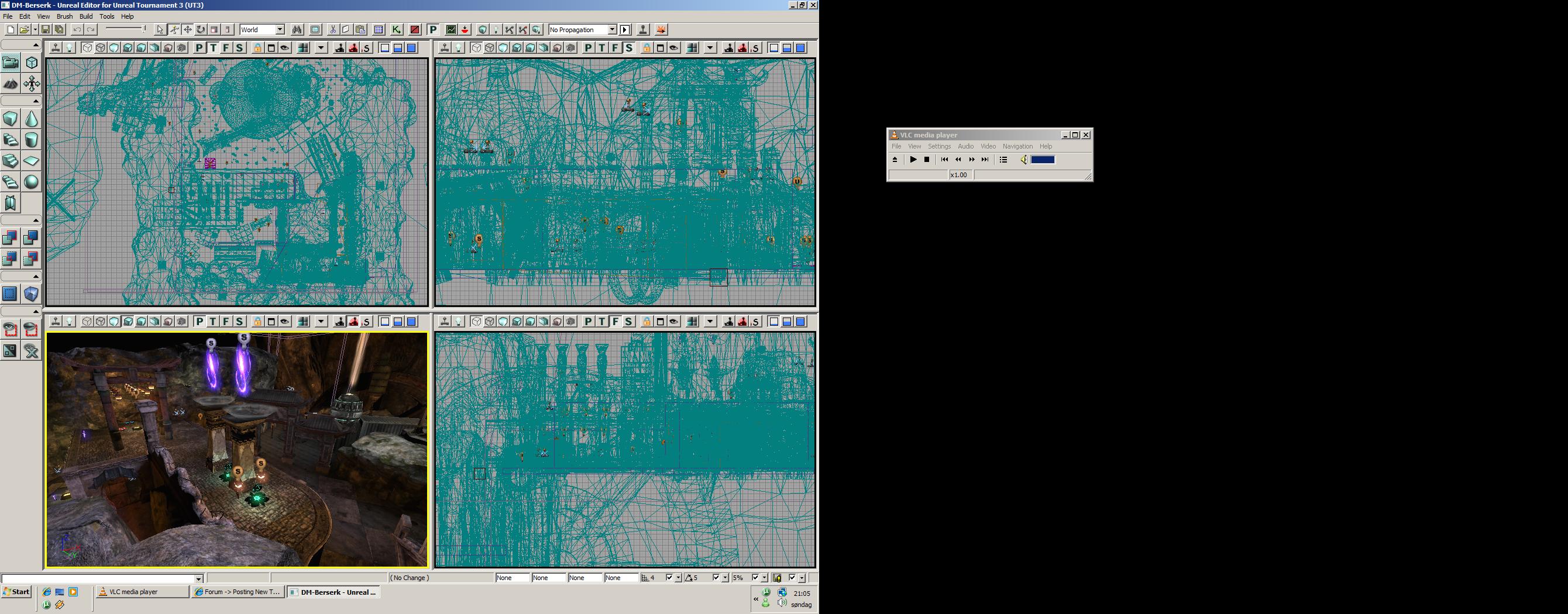Open rotation grid size dropdown arrow
The width and height of the screenshot is (1568, 614).
(724, 578)
